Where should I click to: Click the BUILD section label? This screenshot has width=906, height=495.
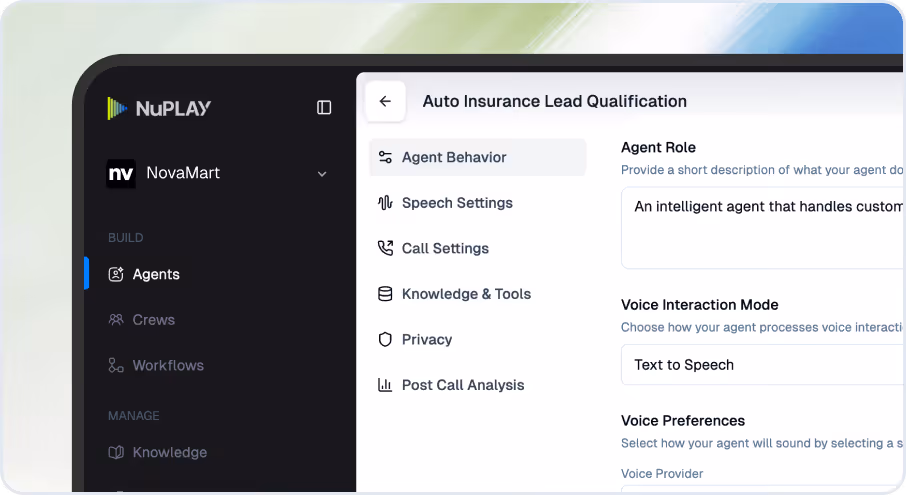125,237
